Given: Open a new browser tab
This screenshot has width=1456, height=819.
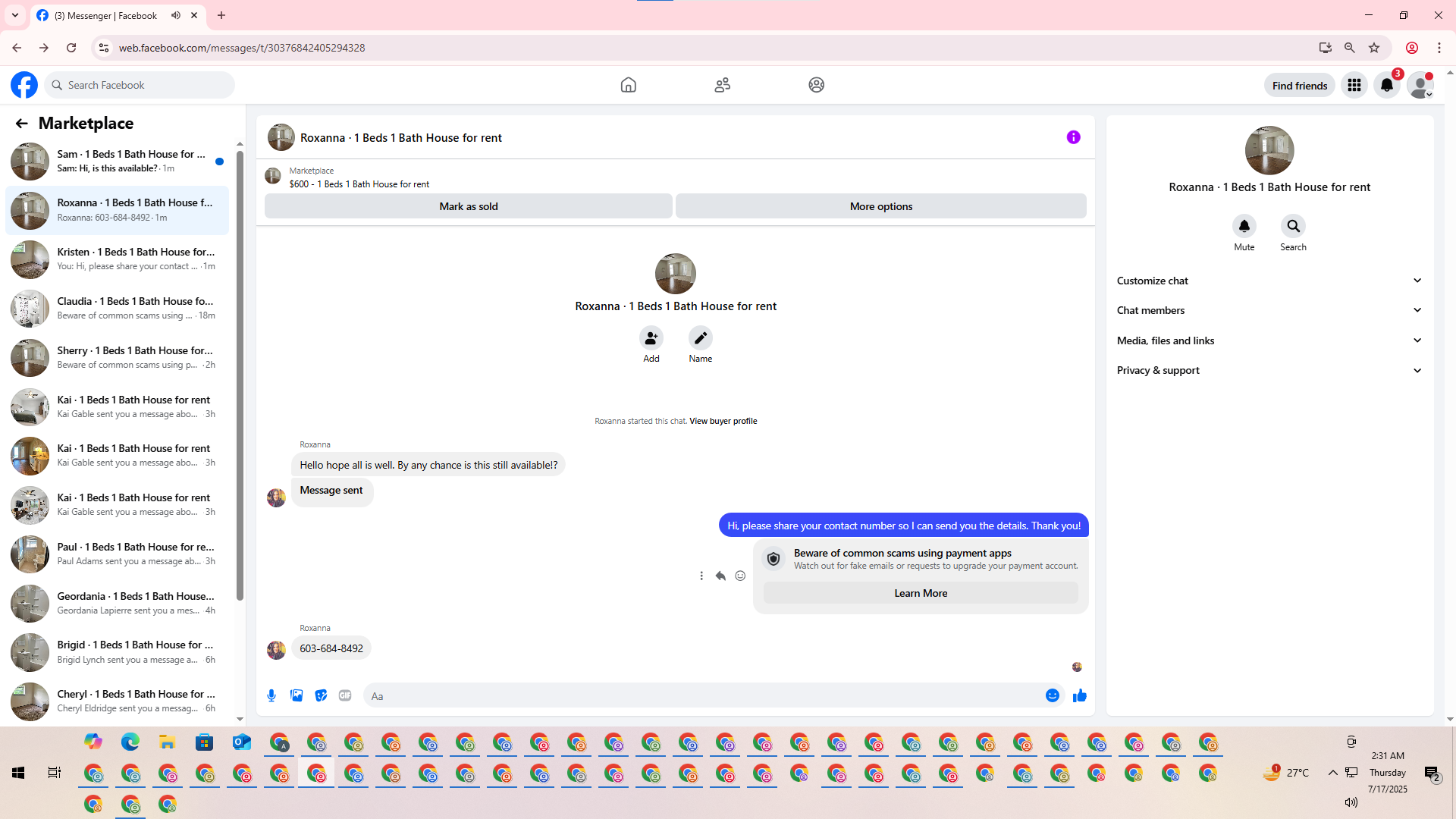Looking at the screenshot, I should [221, 15].
